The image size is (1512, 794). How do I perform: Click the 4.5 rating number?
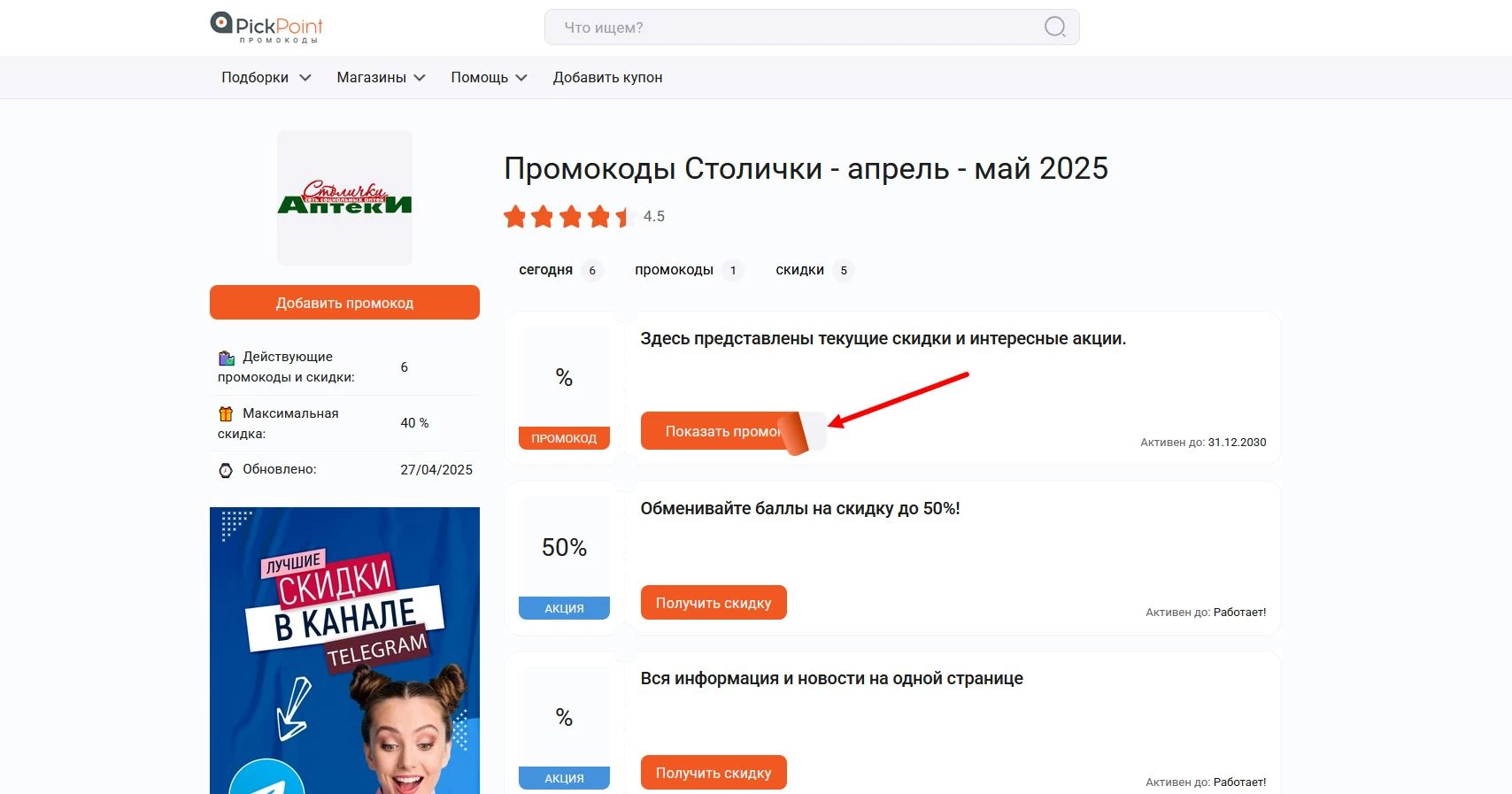[x=654, y=216]
